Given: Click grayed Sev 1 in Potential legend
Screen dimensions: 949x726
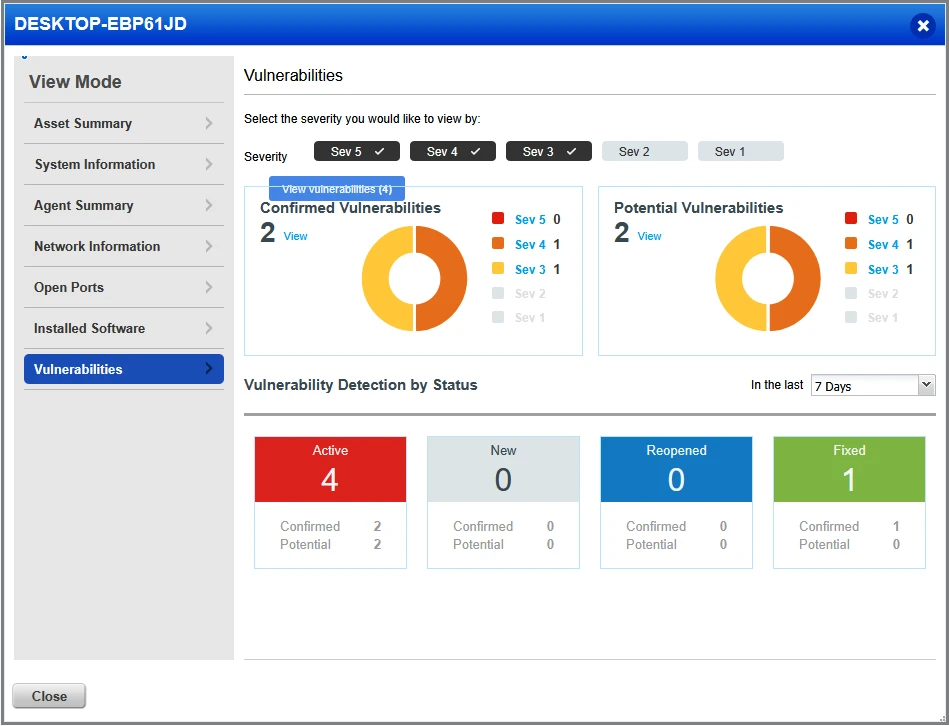Looking at the screenshot, I should tap(883, 318).
